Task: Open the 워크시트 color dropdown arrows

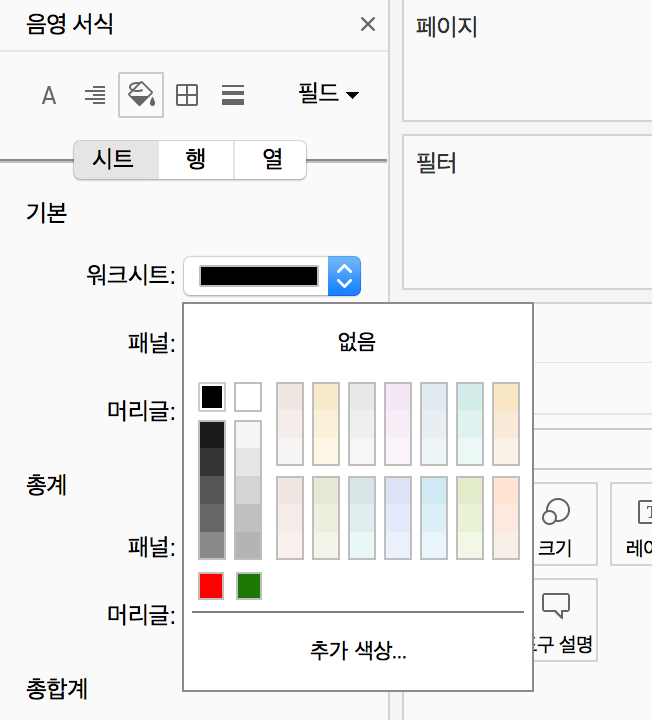Action: pyautogui.click(x=344, y=276)
